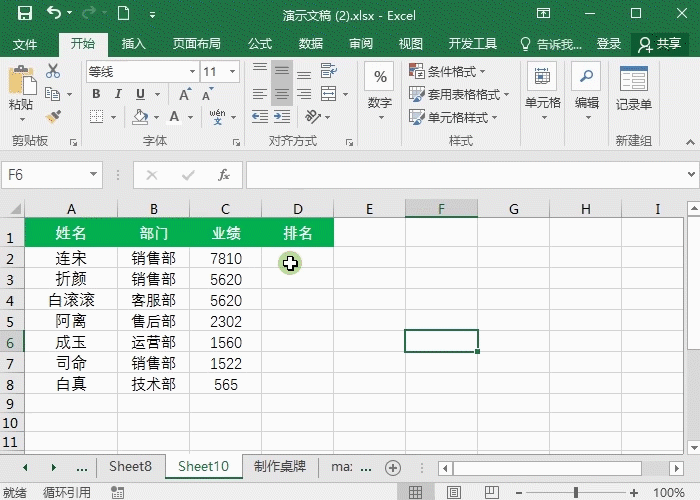Toggle Italic formatting

click(x=118, y=94)
